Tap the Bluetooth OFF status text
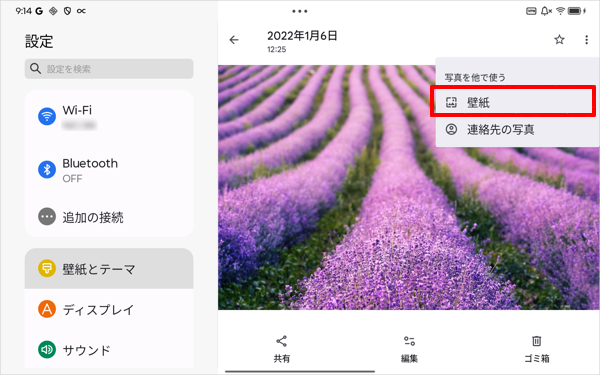Screen dimensions: 600x375 click(x=72, y=179)
